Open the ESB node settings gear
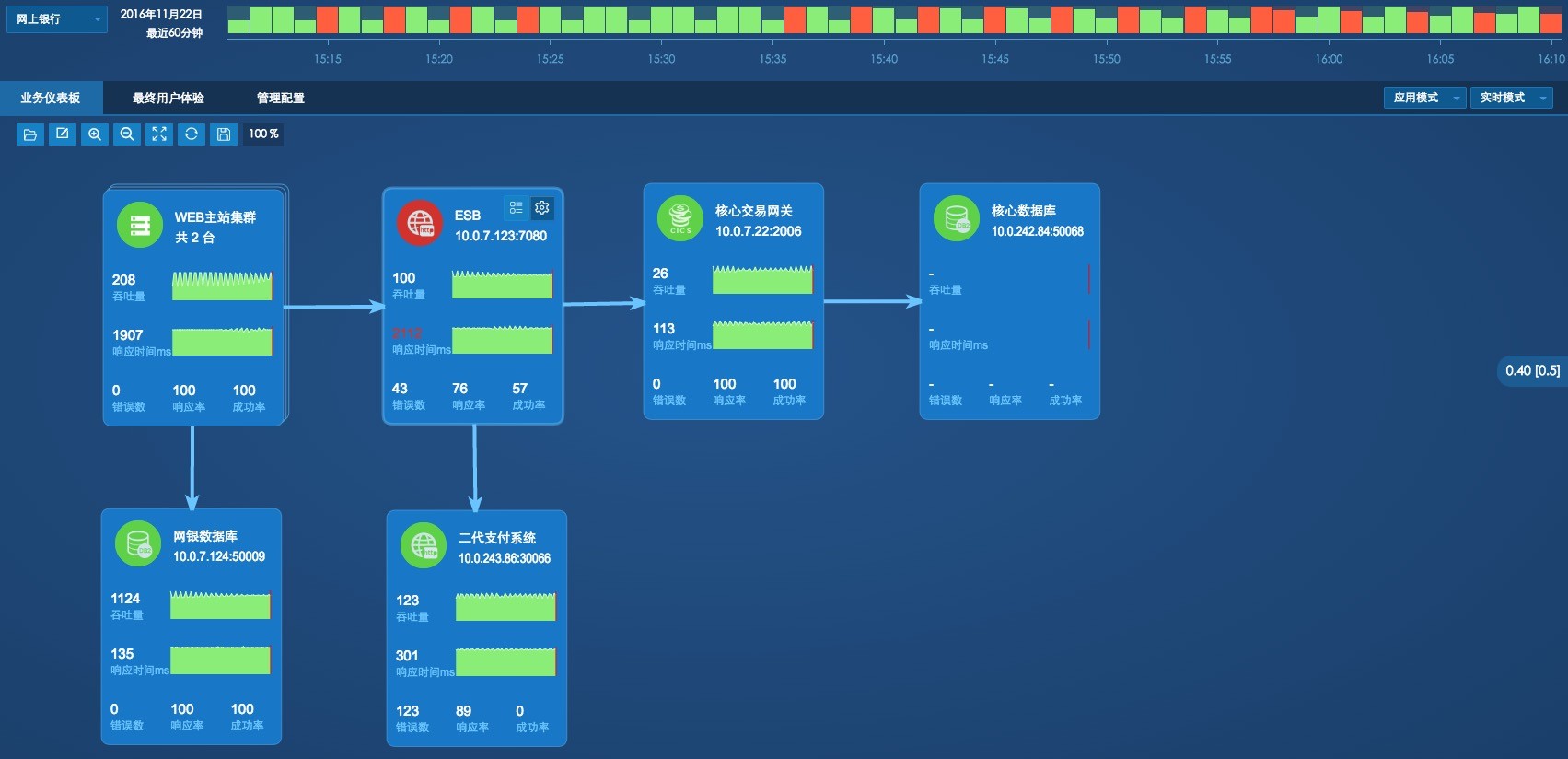The width and height of the screenshot is (1568, 759). coord(542,208)
